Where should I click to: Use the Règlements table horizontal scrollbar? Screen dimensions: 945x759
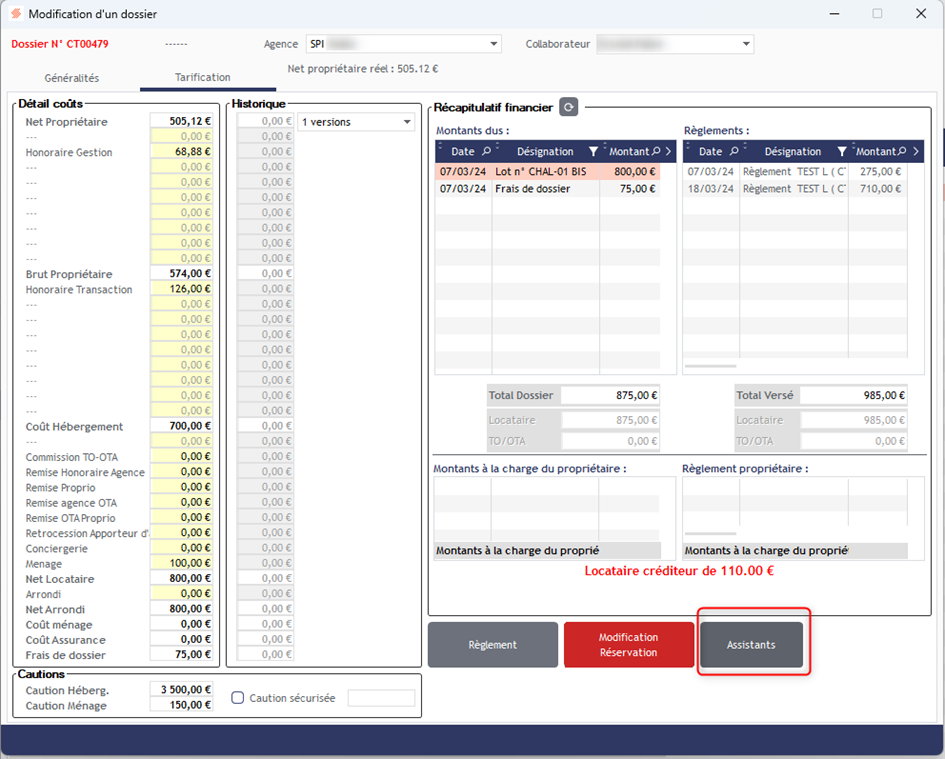(x=711, y=366)
